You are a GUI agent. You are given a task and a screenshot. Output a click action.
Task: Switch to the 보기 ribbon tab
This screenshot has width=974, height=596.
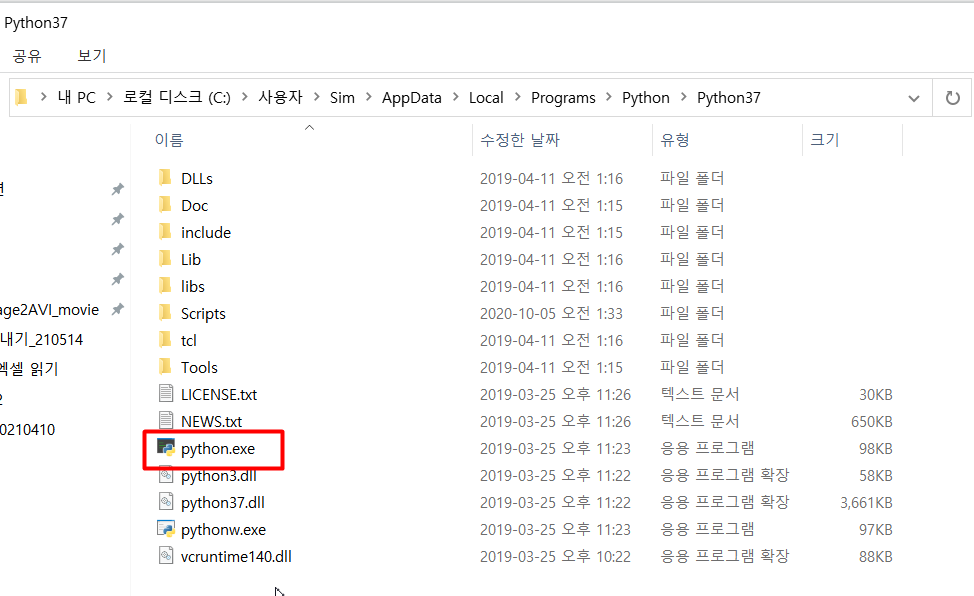point(90,56)
